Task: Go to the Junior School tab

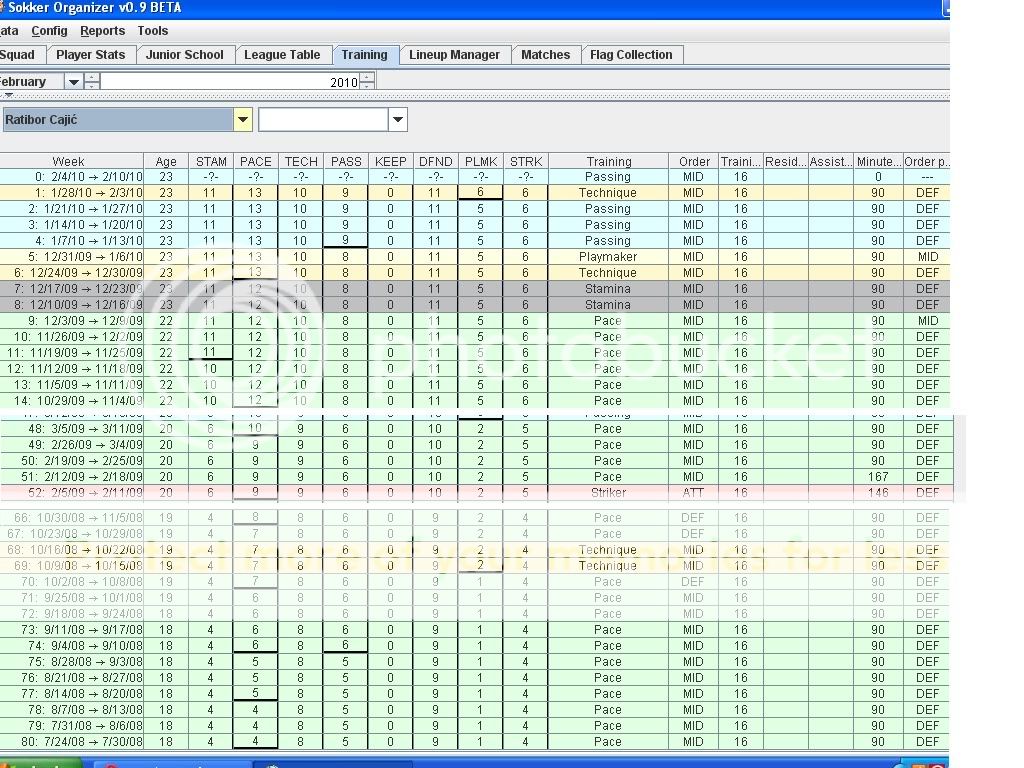Action: [x=185, y=55]
